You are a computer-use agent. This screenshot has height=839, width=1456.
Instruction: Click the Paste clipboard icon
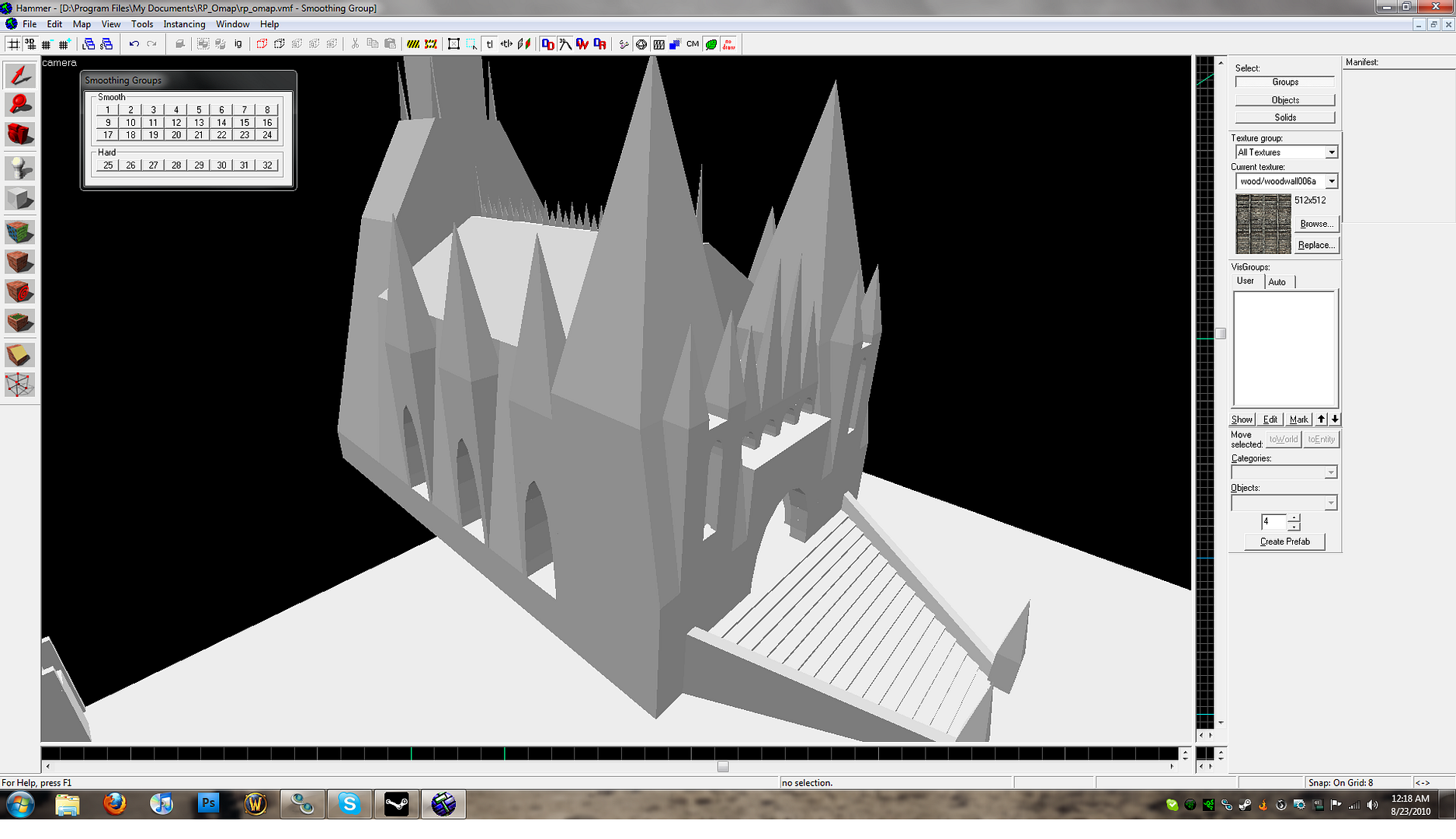(x=391, y=44)
